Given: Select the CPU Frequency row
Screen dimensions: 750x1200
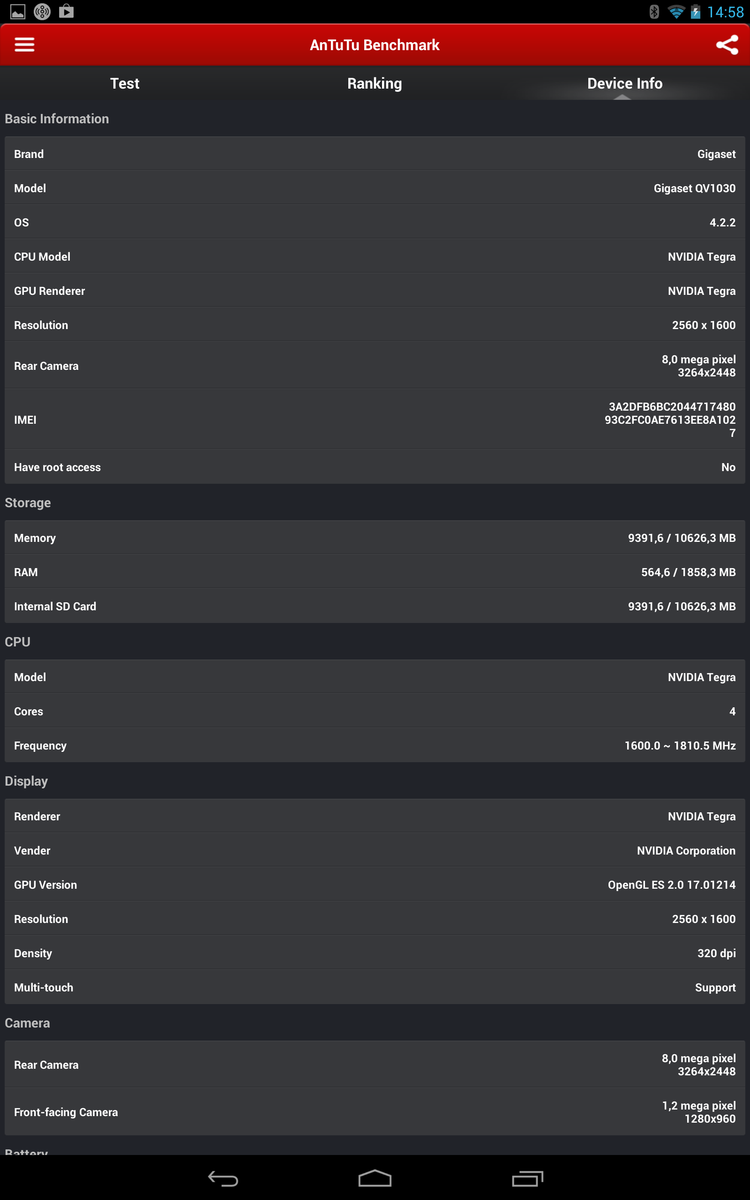Looking at the screenshot, I should click(375, 746).
